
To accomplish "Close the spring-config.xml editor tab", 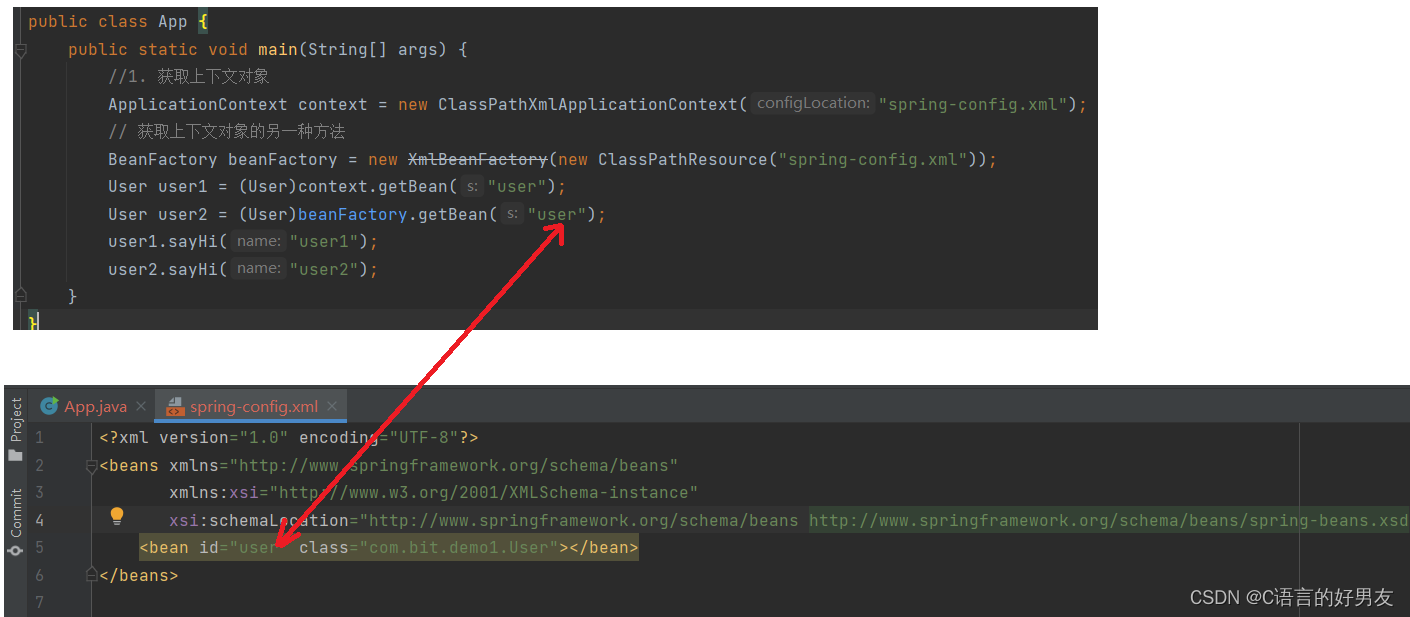I will click(333, 406).
